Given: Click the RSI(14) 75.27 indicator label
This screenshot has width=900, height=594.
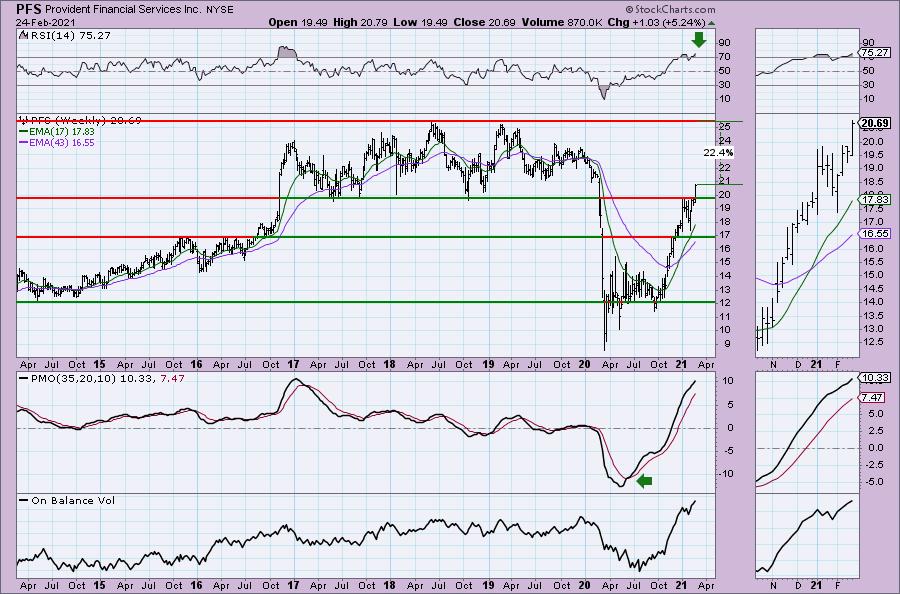Looking at the screenshot, I should point(69,35).
